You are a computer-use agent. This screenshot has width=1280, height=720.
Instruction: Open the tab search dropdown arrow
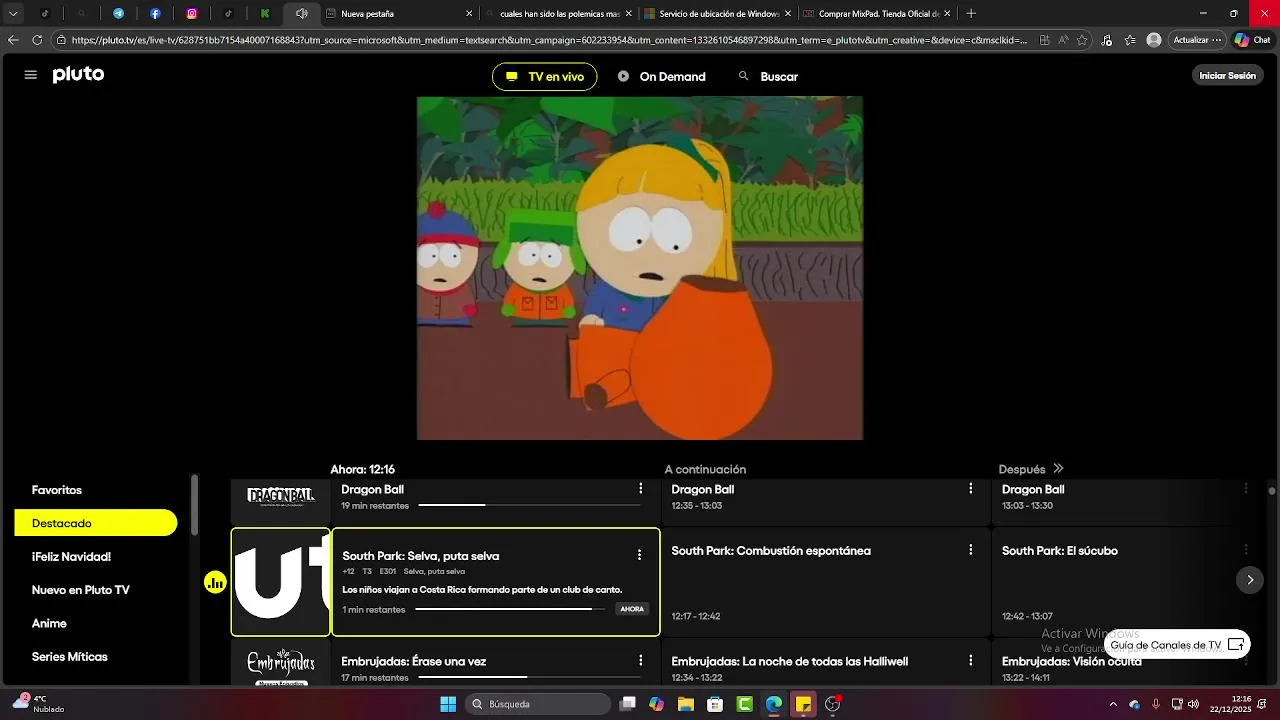(13, 14)
